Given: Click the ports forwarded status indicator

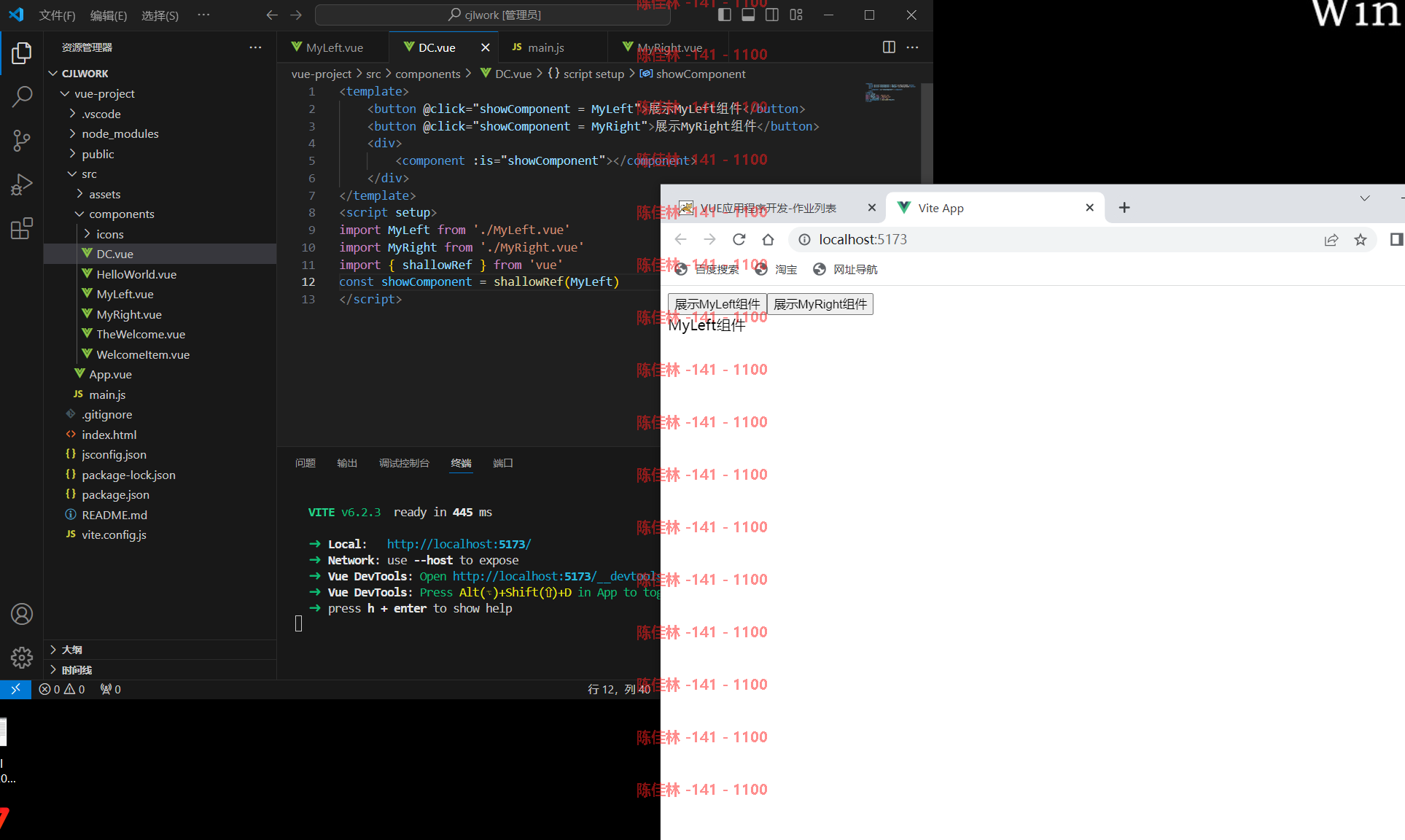Looking at the screenshot, I should click(x=111, y=689).
